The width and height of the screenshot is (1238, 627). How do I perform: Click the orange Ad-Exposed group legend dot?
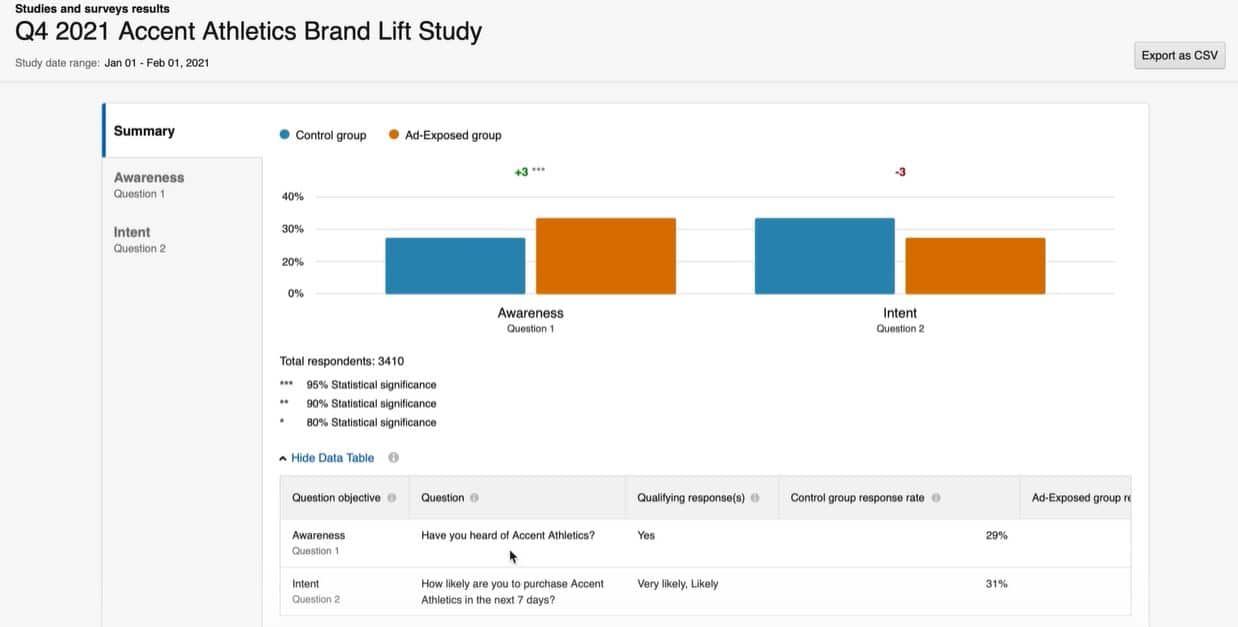click(394, 135)
